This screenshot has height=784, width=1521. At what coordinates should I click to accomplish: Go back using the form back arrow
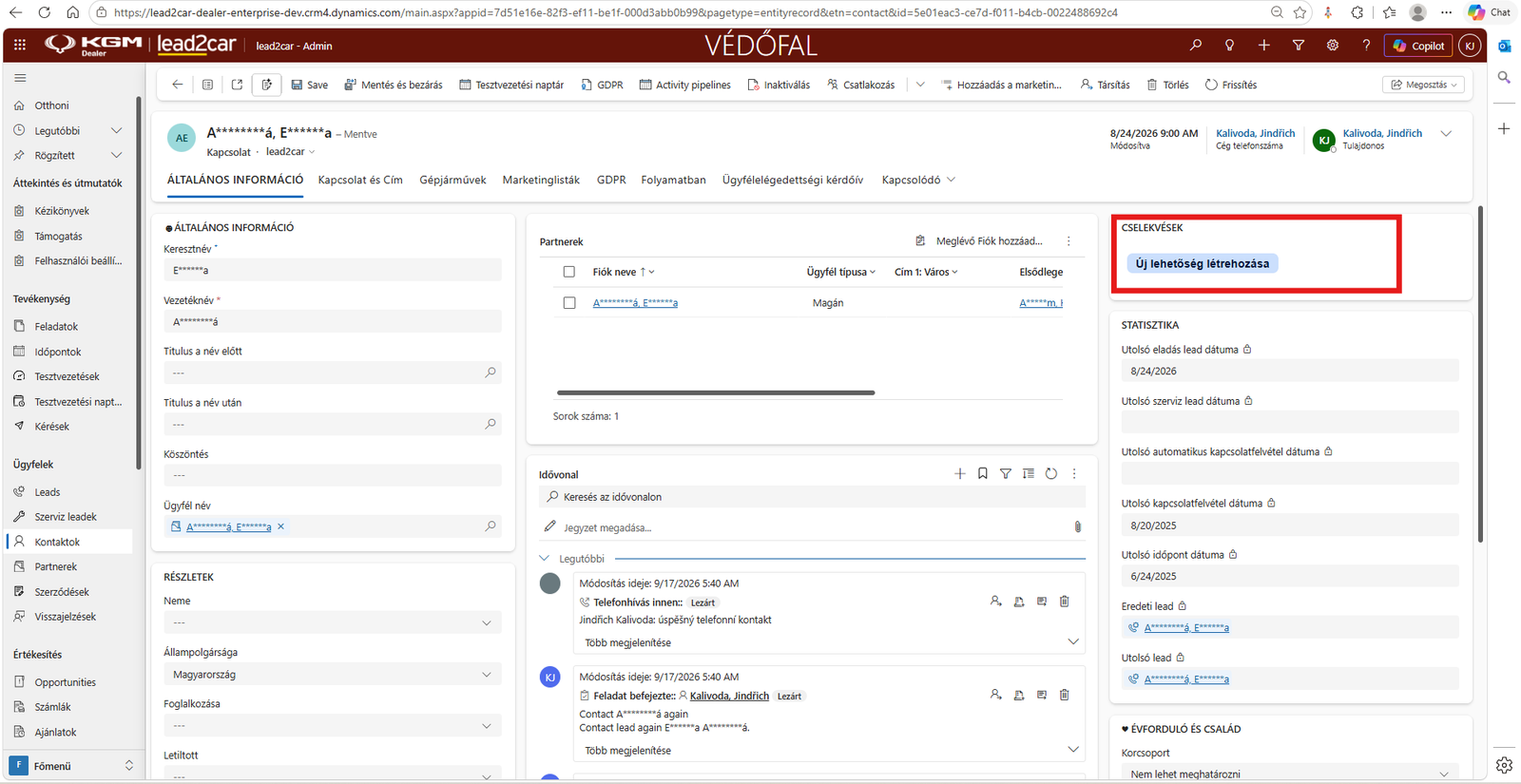[x=177, y=85]
